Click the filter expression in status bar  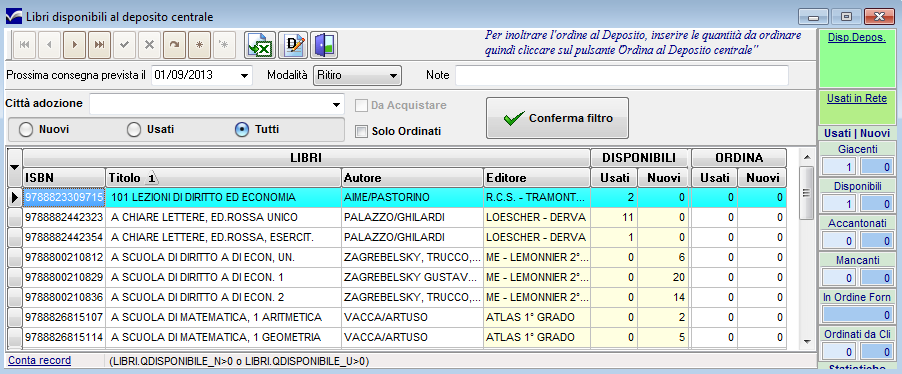coord(239,361)
